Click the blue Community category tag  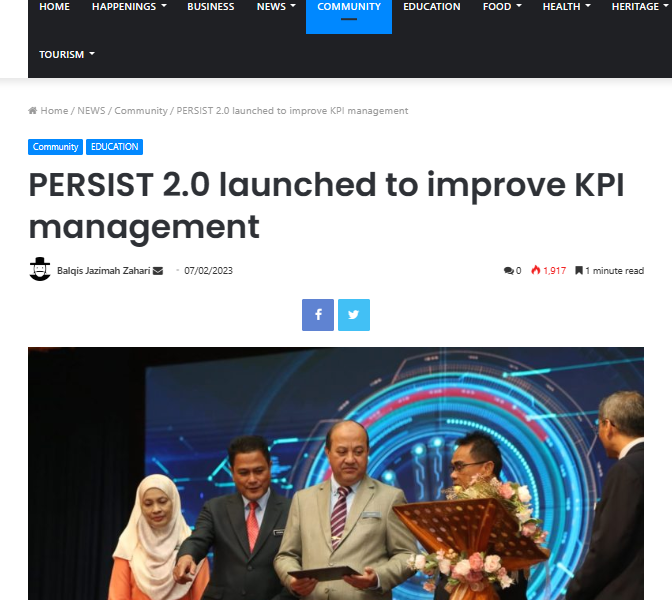pyautogui.click(x=55, y=147)
